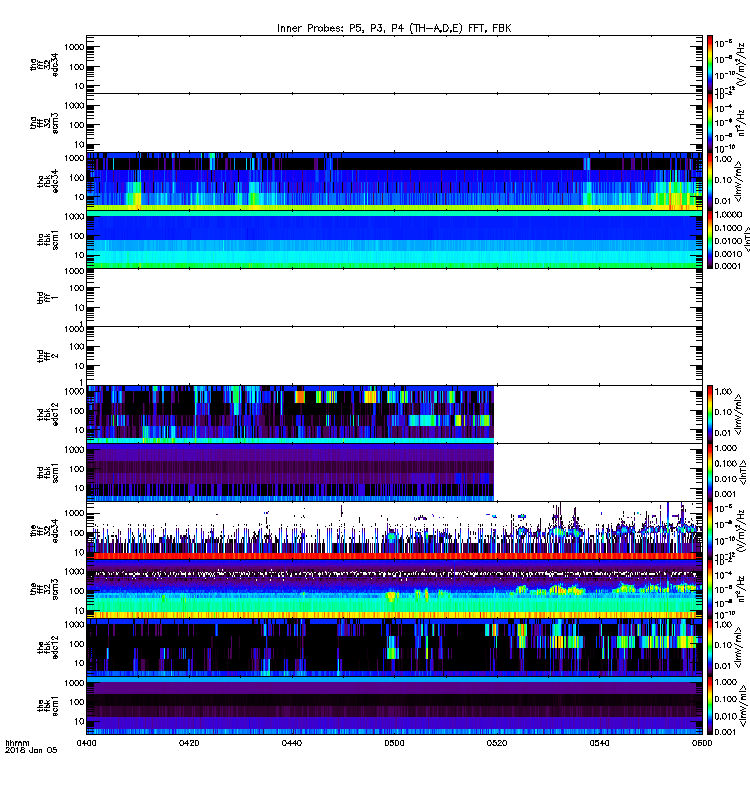Select the 'the fff 32 edc34' panel label
The height and width of the screenshot is (800, 750).
pos(44,531)
